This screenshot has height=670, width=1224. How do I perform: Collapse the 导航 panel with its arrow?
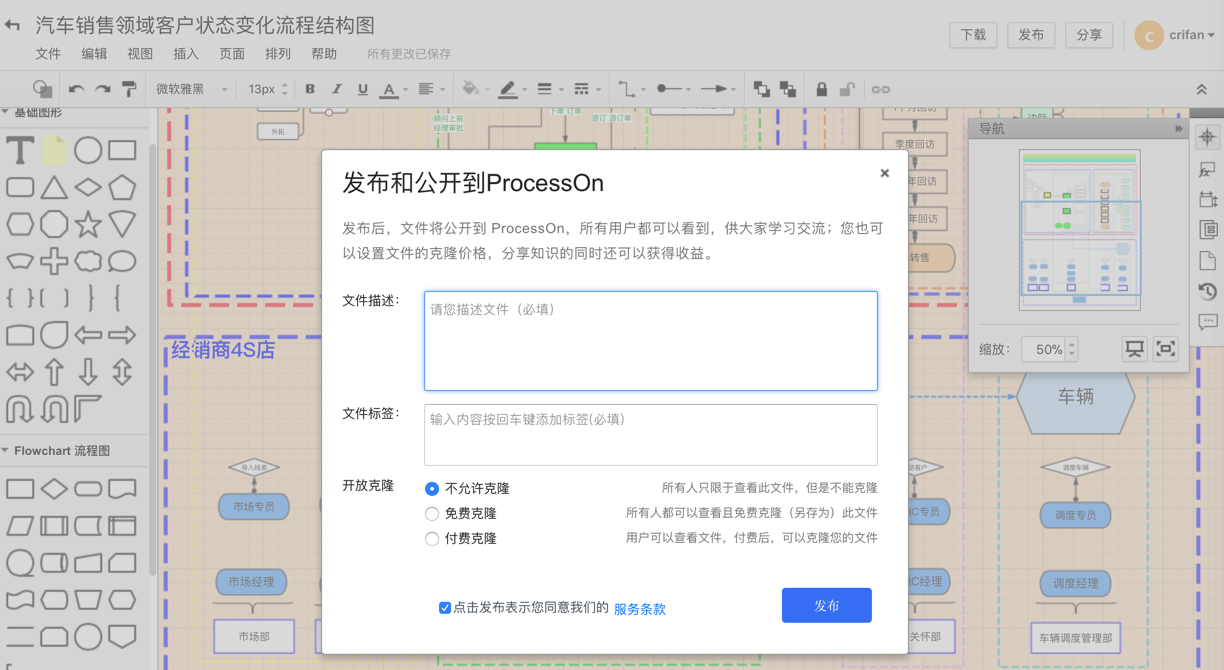(1179, 129)
